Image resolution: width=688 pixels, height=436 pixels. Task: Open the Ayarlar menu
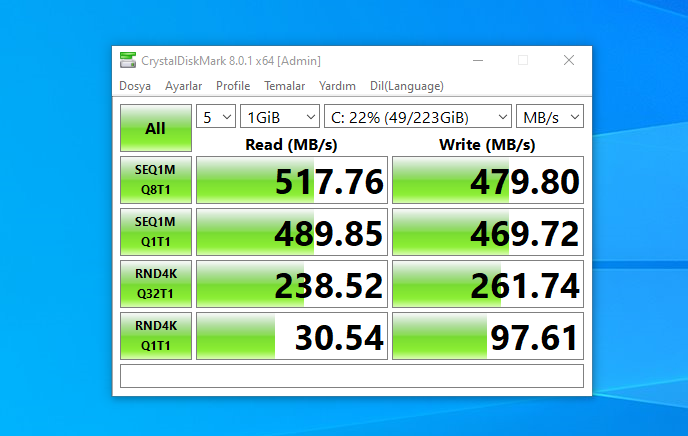tap(183, 86)
